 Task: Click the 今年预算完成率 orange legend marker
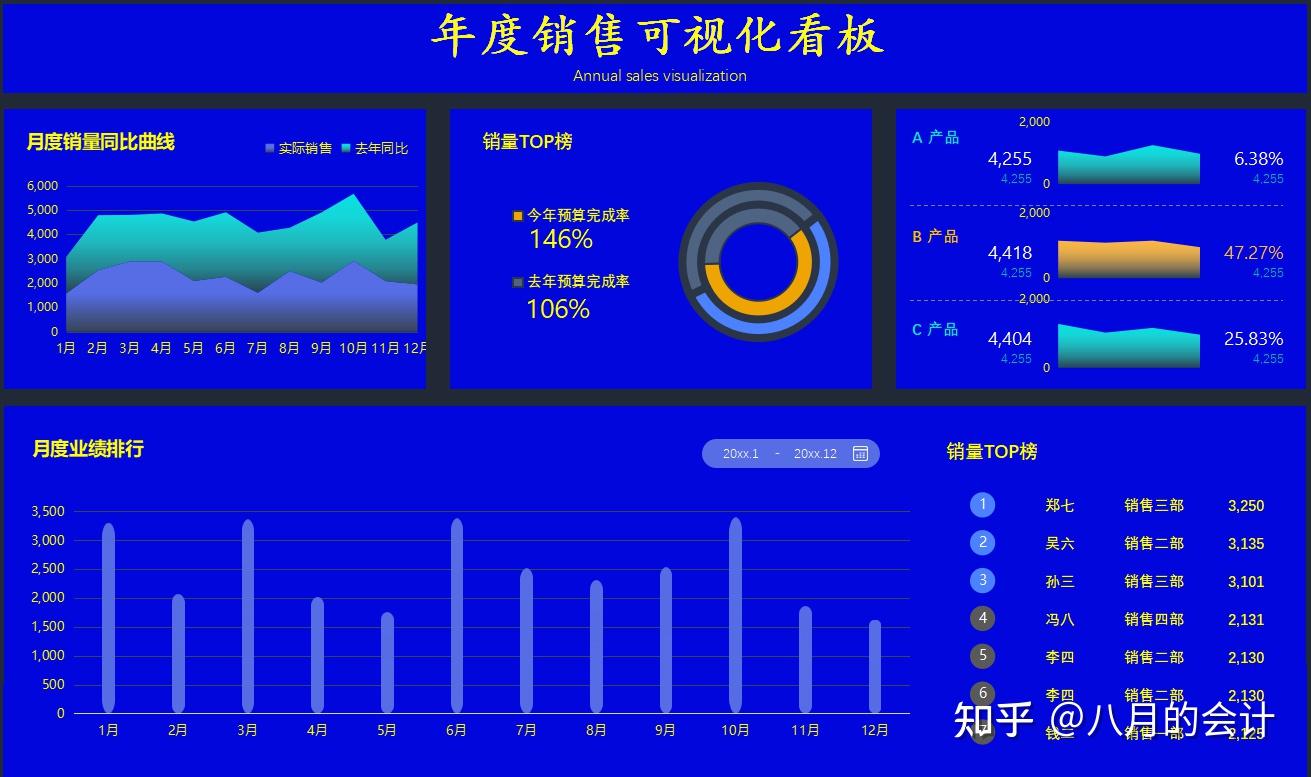click(517, 216)
